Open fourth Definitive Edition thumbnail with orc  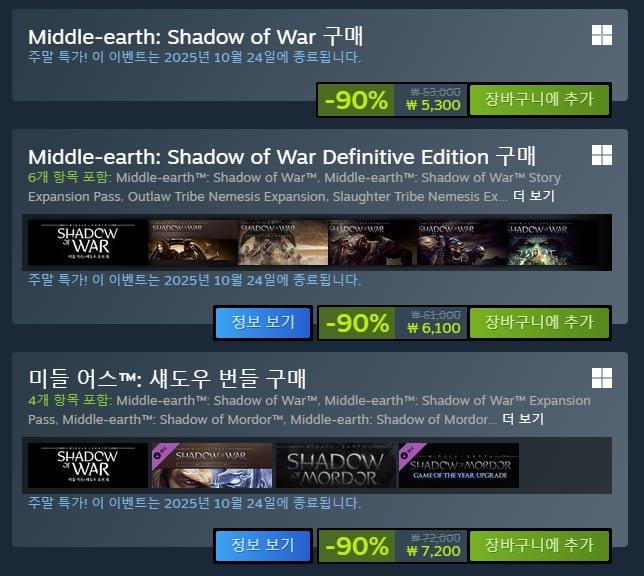click(x=372, y=242)
